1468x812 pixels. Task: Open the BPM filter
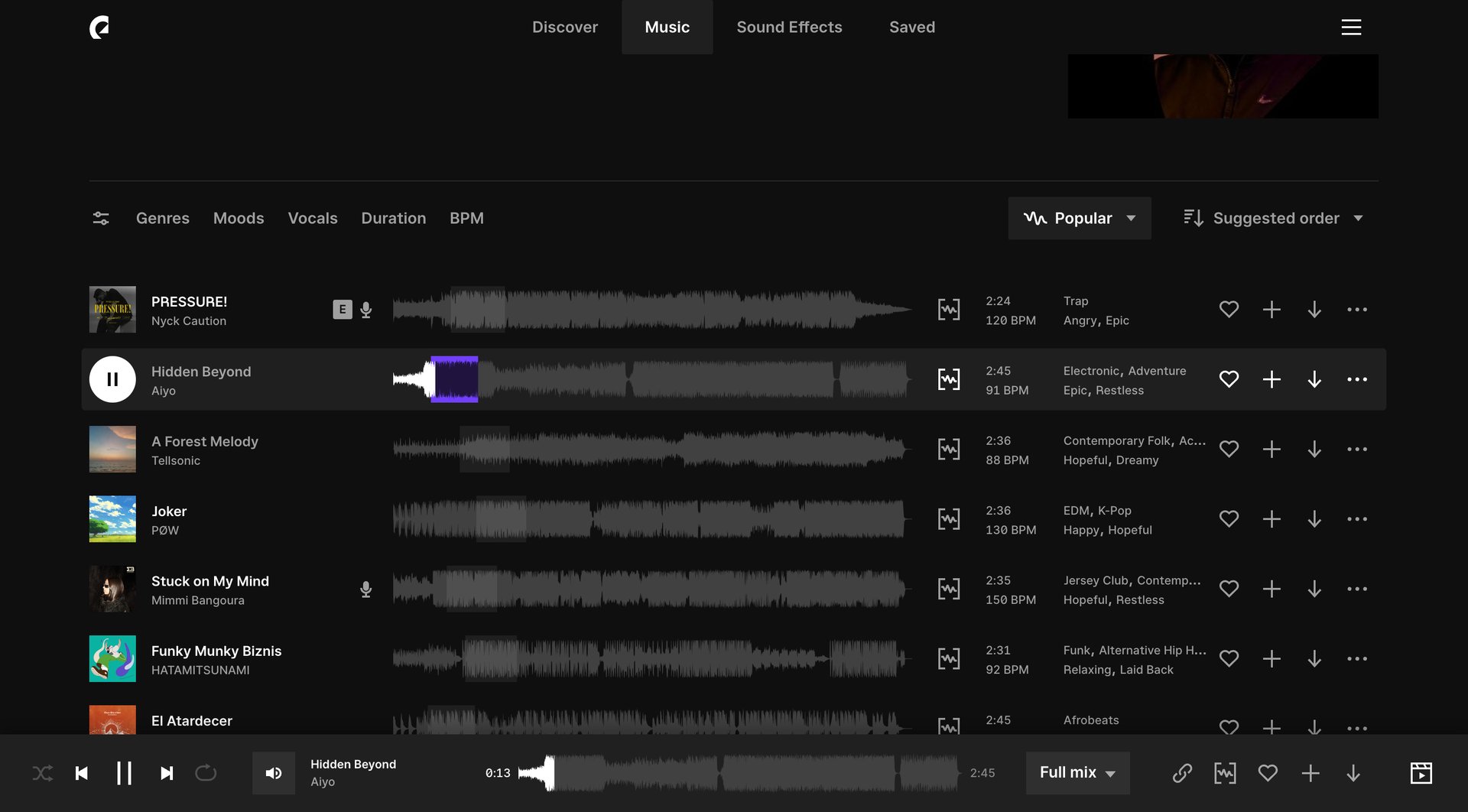[467, 218]
